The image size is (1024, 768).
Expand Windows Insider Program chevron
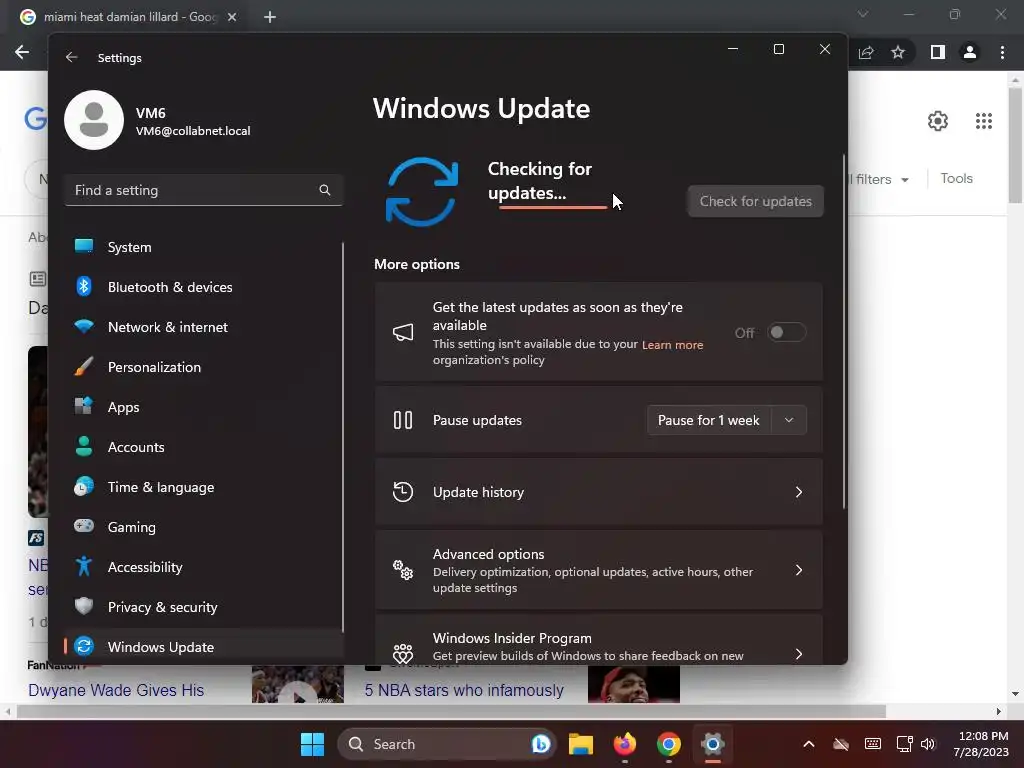[799, 654]
